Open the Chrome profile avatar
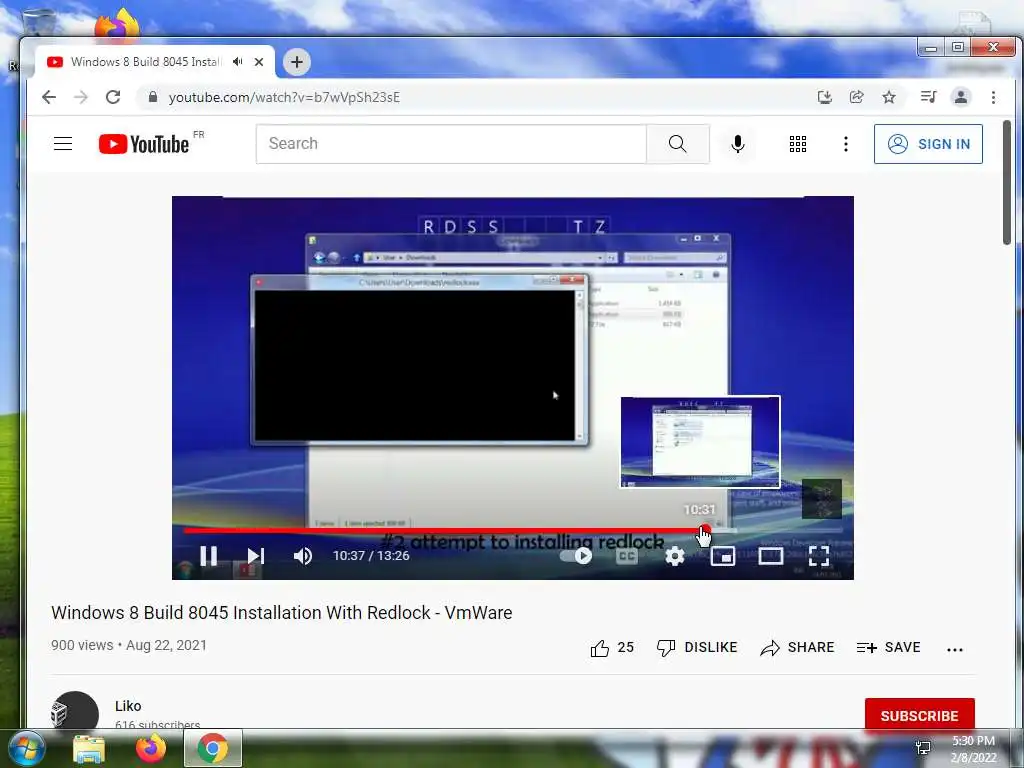This screenshot has height=768, width=1024. [x=961, y=97]
